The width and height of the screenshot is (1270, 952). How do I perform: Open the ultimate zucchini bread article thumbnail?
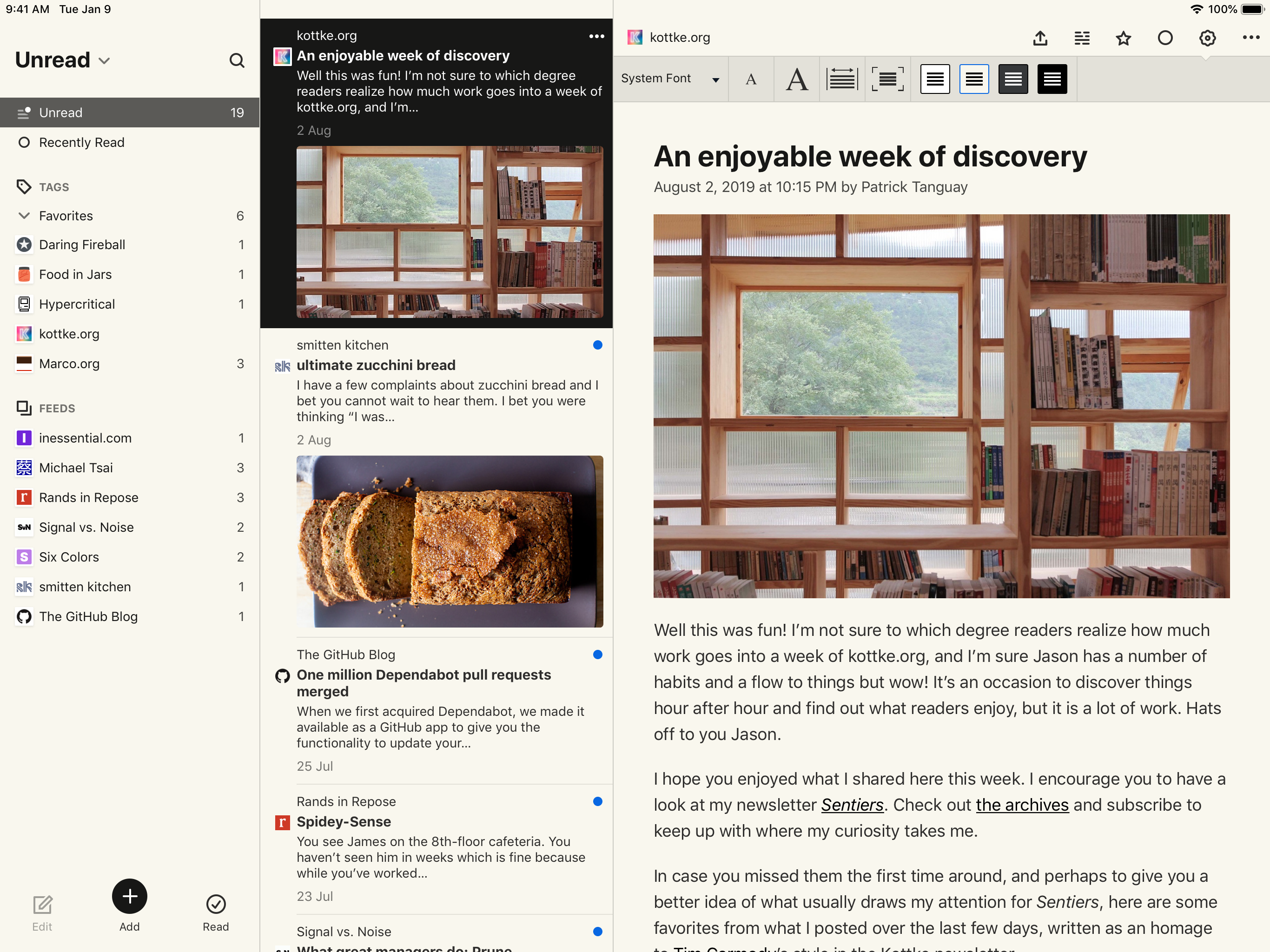450,541
